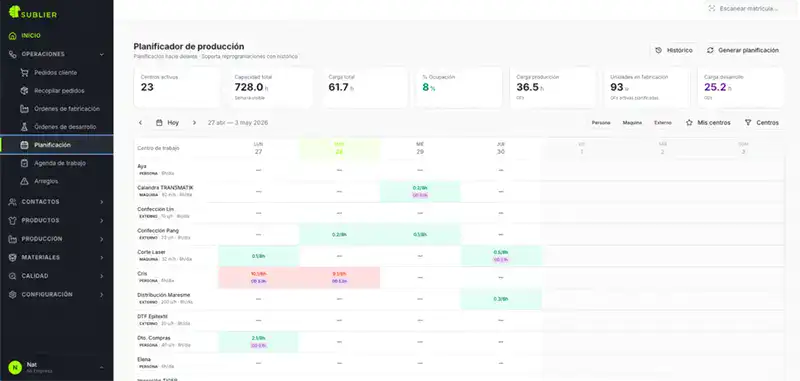Viewport: 800px width, 381px height.
Task: Click the scan icon in matrícula field
Action: coord(712,8)
